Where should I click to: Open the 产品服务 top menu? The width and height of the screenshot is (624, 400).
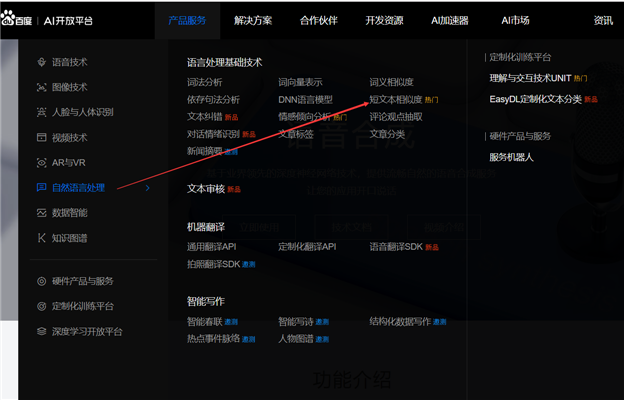(x=187, y=20)
